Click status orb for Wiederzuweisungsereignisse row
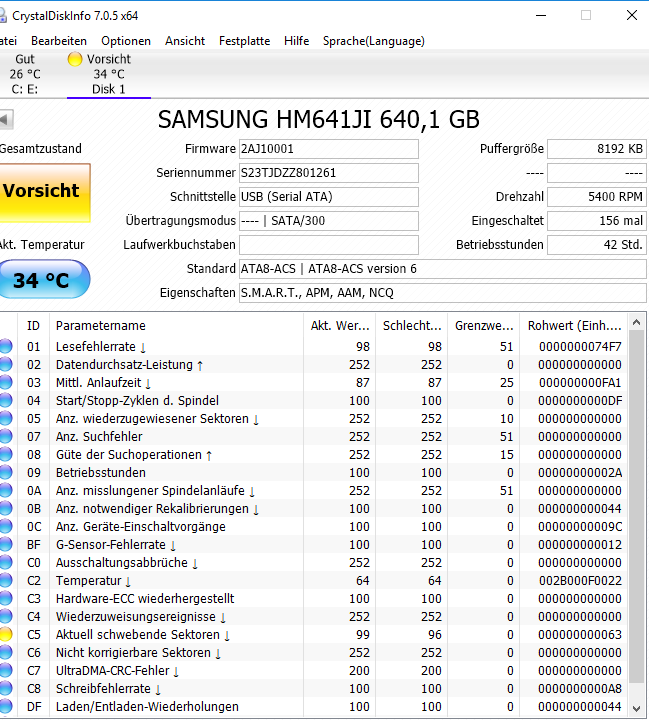Image resolution: width=649 pixels, height=720 pixels. coord(6,616)
